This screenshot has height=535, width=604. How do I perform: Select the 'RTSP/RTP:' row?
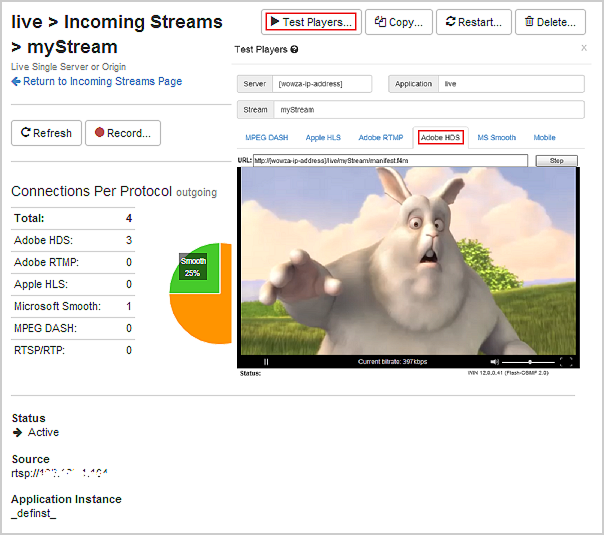[73, 350]
